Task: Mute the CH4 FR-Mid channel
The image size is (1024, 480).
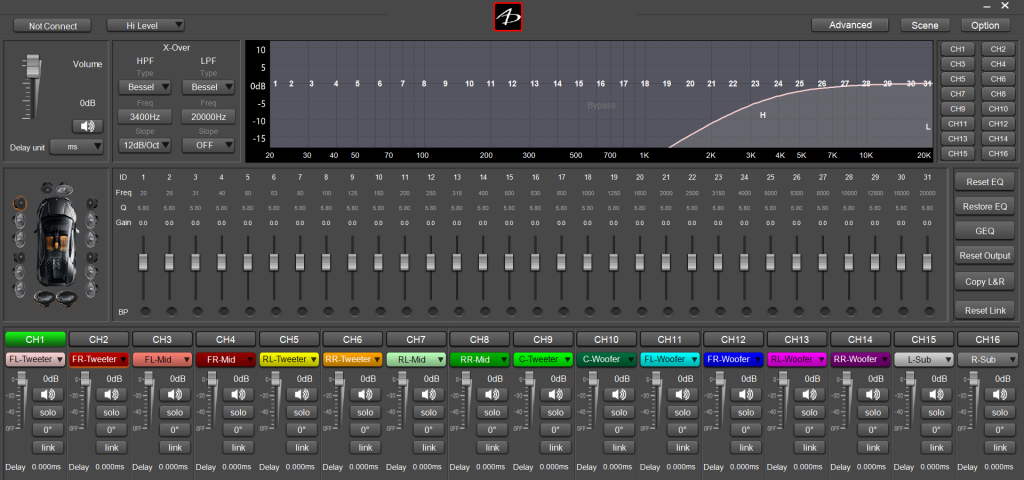Action: tap(237, 395)
